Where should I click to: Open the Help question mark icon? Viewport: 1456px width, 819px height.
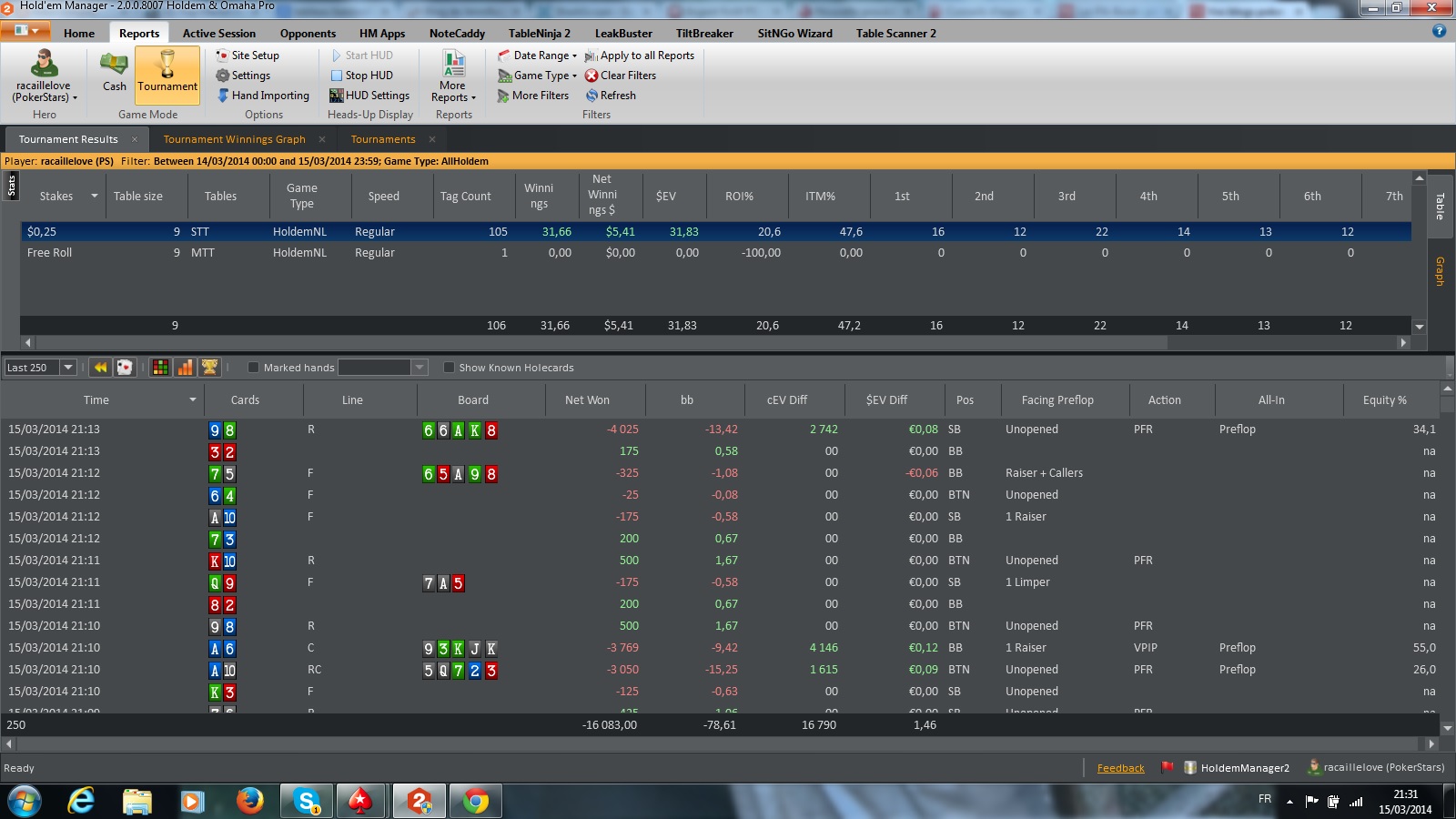pyautogui.click(x=1439, y=31)
